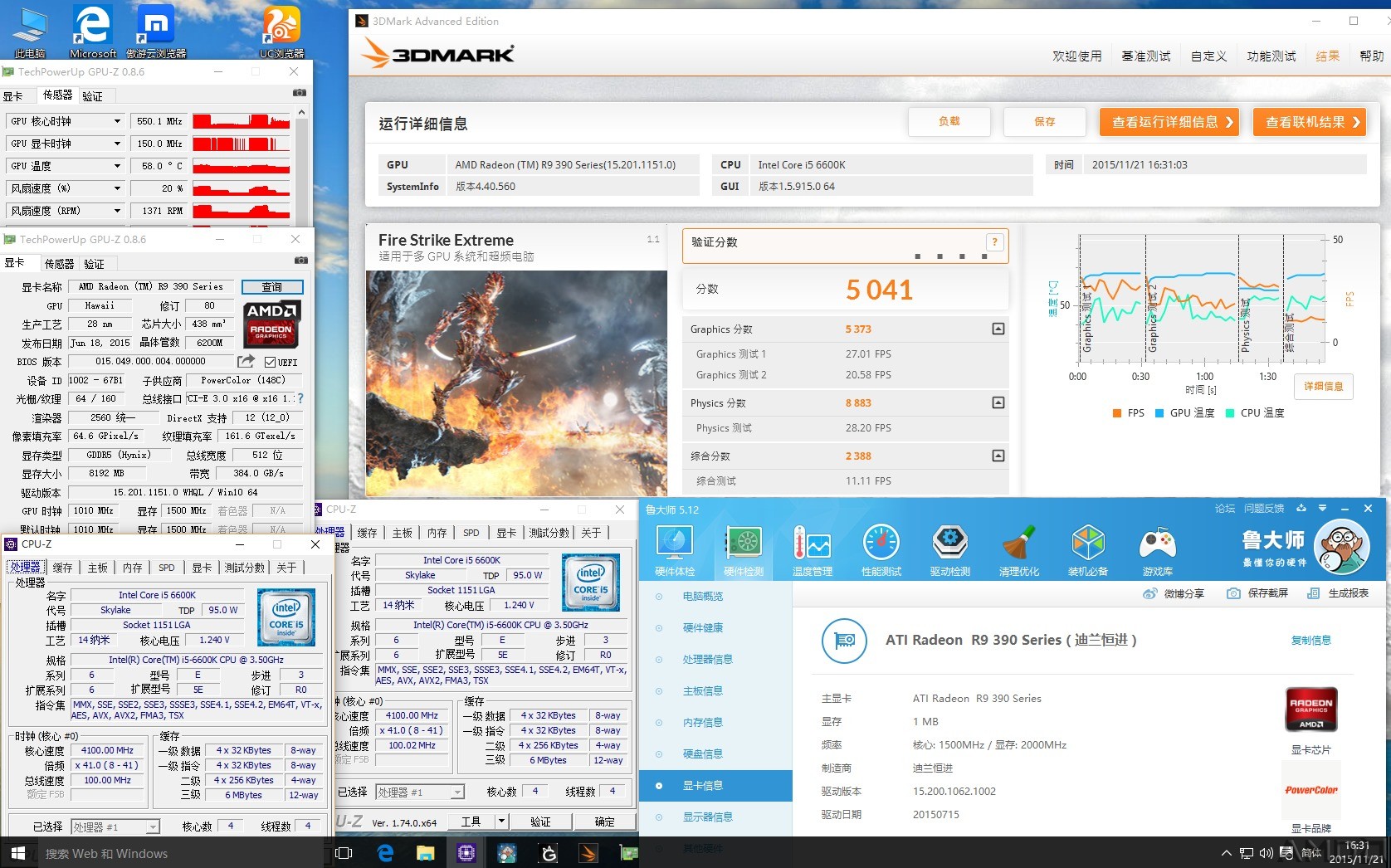
Task: Click 查看联机结果 orange button
Action: [x=1310, y=122]
